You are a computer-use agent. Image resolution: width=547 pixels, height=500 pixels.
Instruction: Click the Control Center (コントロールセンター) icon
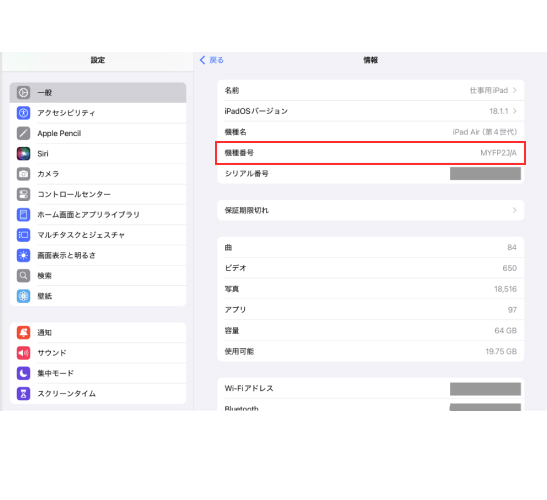[x=23, y=194]
